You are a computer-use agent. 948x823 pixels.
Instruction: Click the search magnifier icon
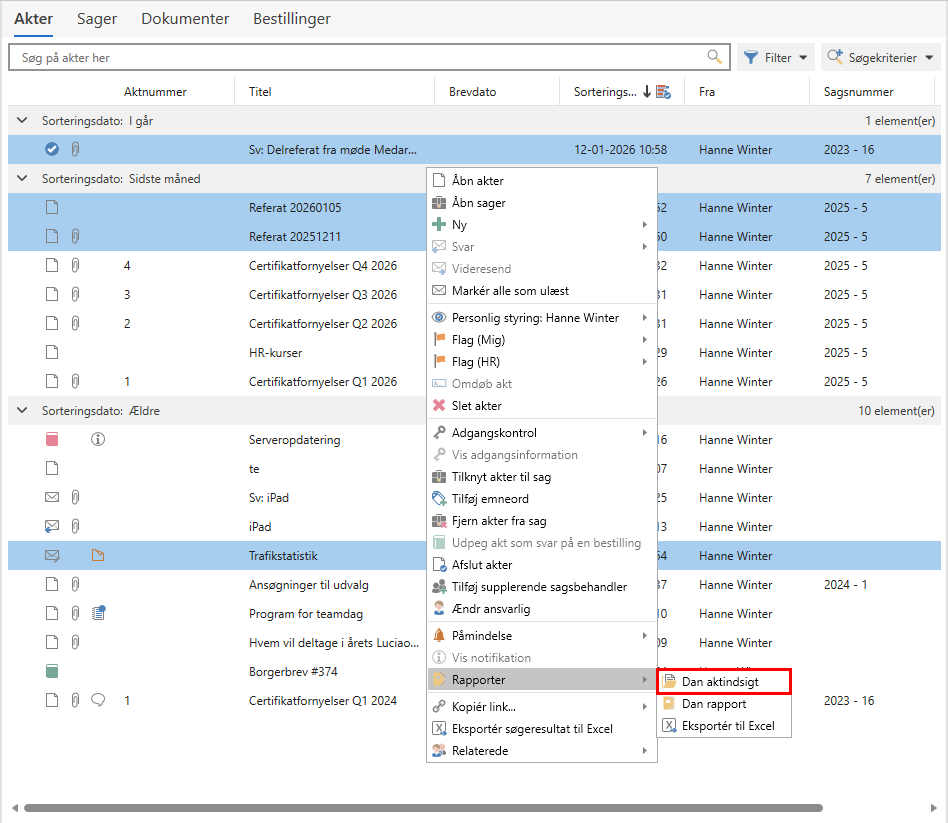click(714, 57)
